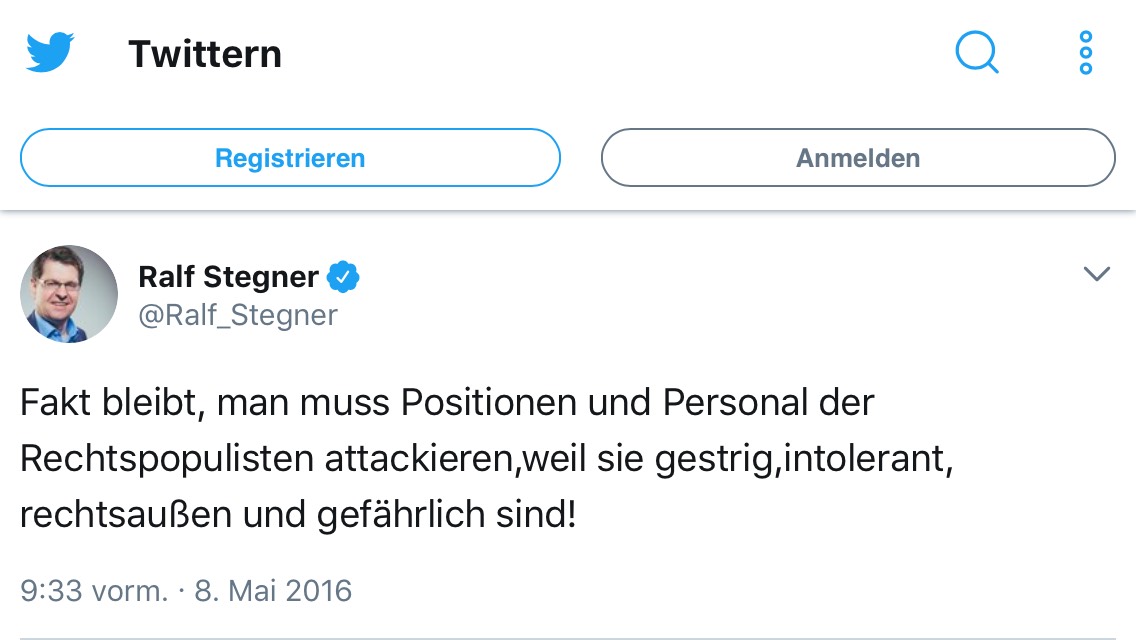The height and width of the screenshot is (640, 1136).
Task: Expand the tweet options chevron
Action: point(1097,274)
